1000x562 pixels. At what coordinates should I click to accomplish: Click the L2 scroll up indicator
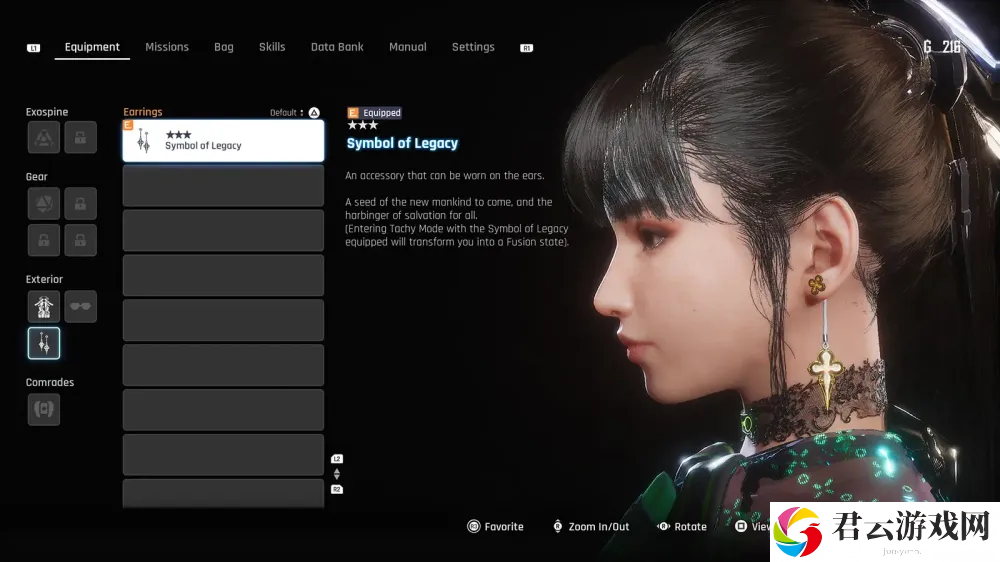pos(337,459)
